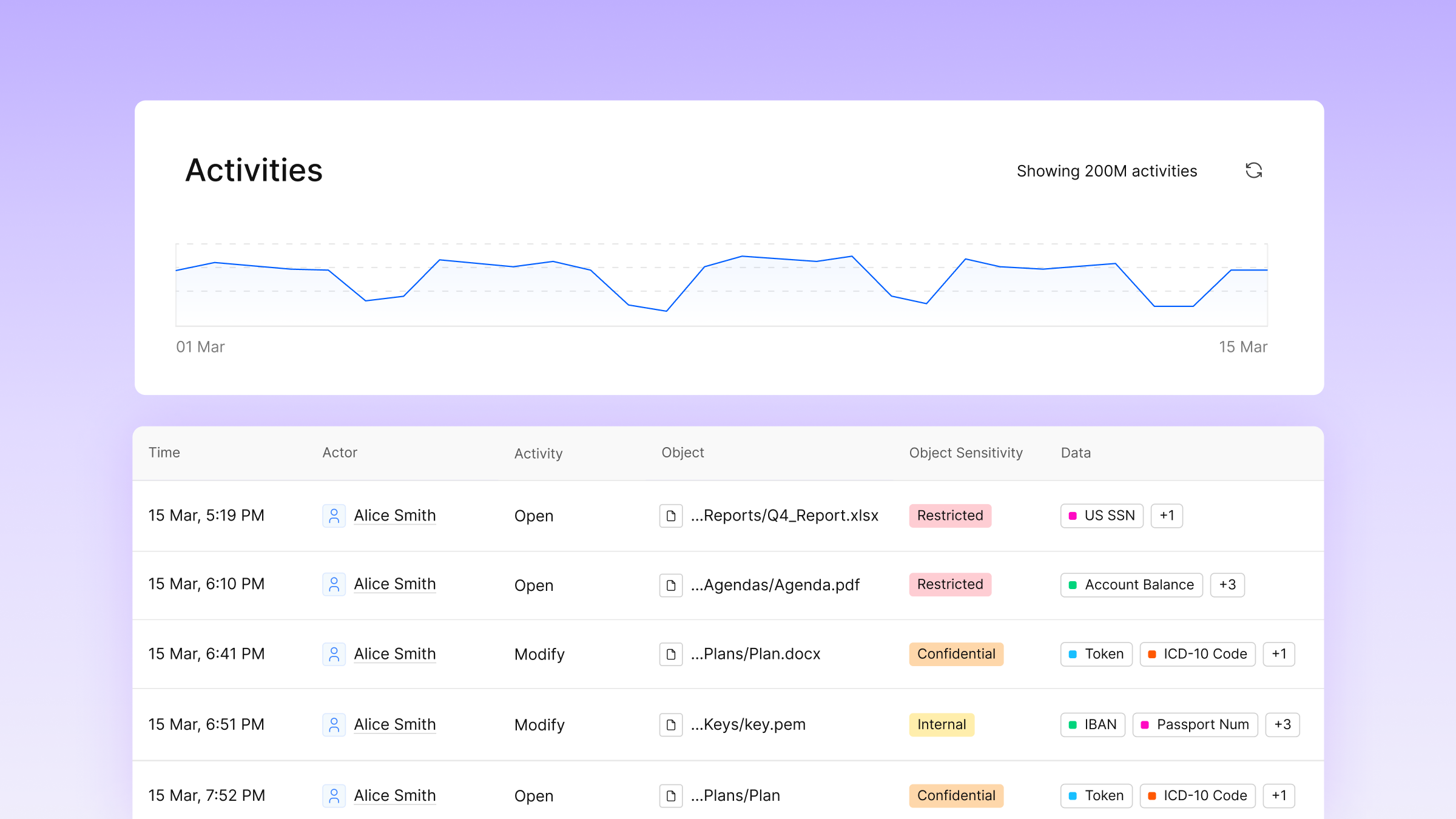The height and width of the screenshot is (819, 1456).
Task: Expand +3 tags next to Passport Num
Action: [1282, 724]
